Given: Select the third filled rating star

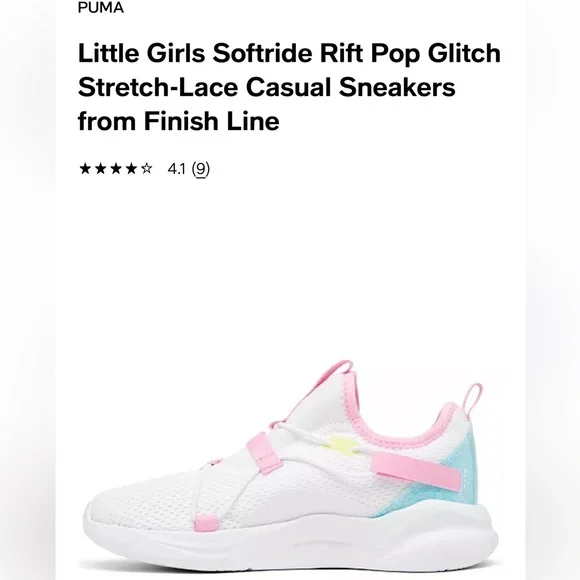Looking at the screenshot, I should pyautogui.click(x=116, y=169).
